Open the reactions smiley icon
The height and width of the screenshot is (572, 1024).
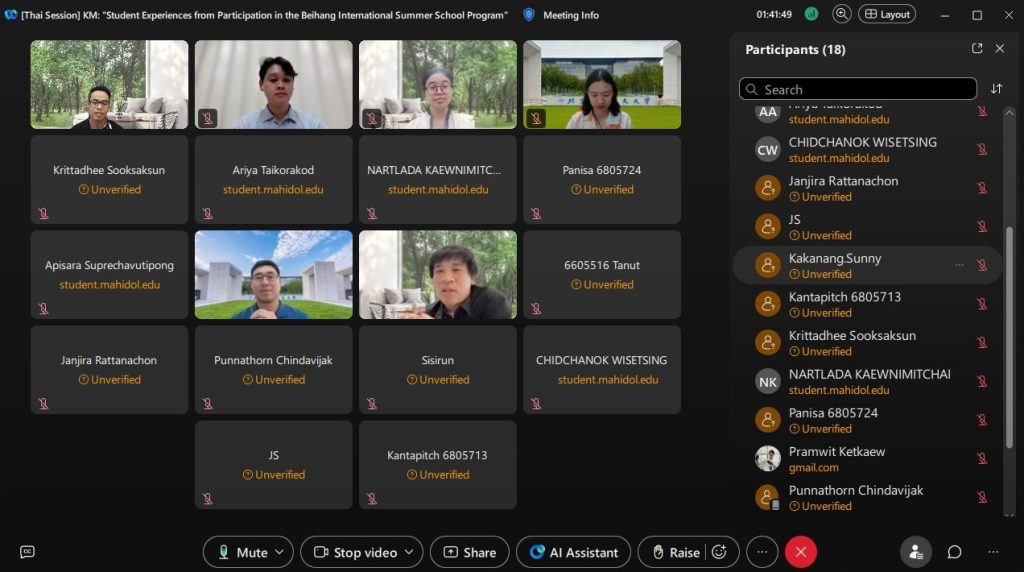[x=718, y=552]
